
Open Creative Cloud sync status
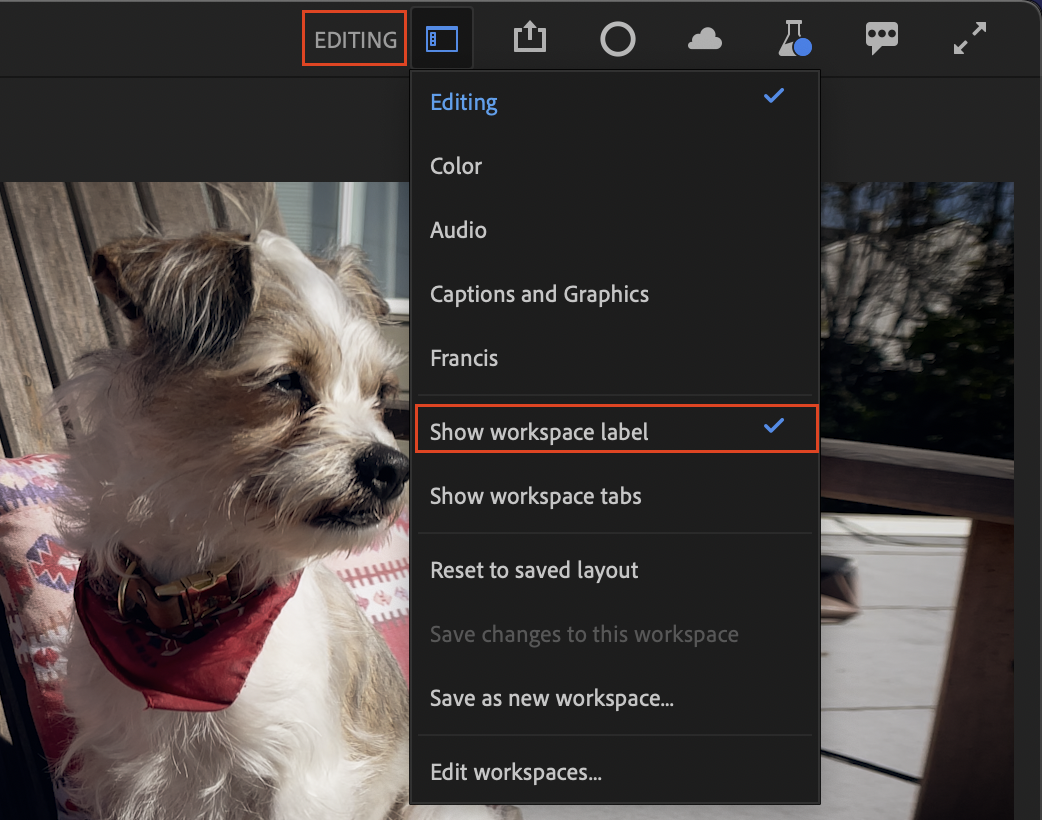pos(705,38)
